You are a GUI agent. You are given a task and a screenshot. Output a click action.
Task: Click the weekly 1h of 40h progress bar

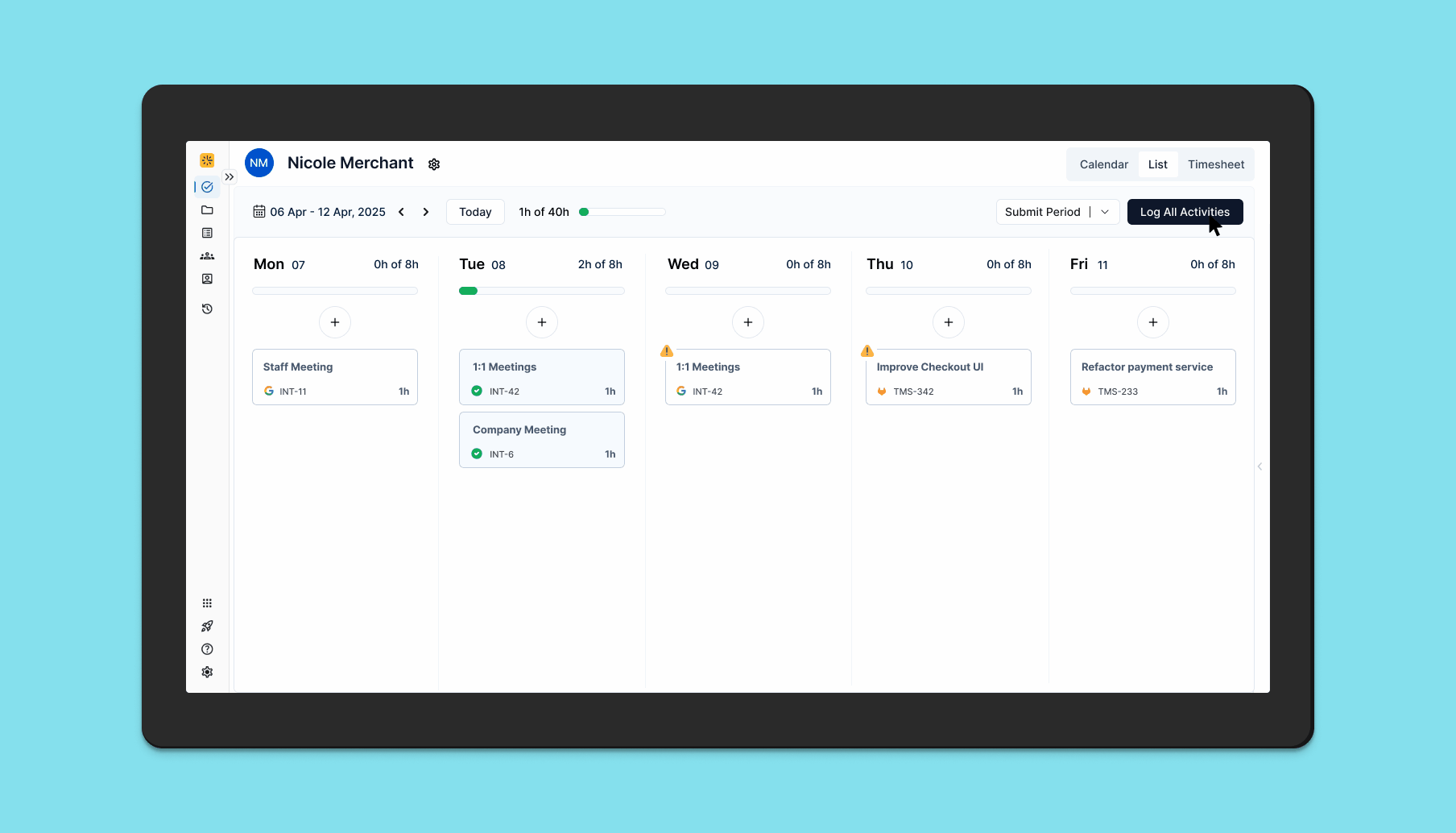point(622,212)
